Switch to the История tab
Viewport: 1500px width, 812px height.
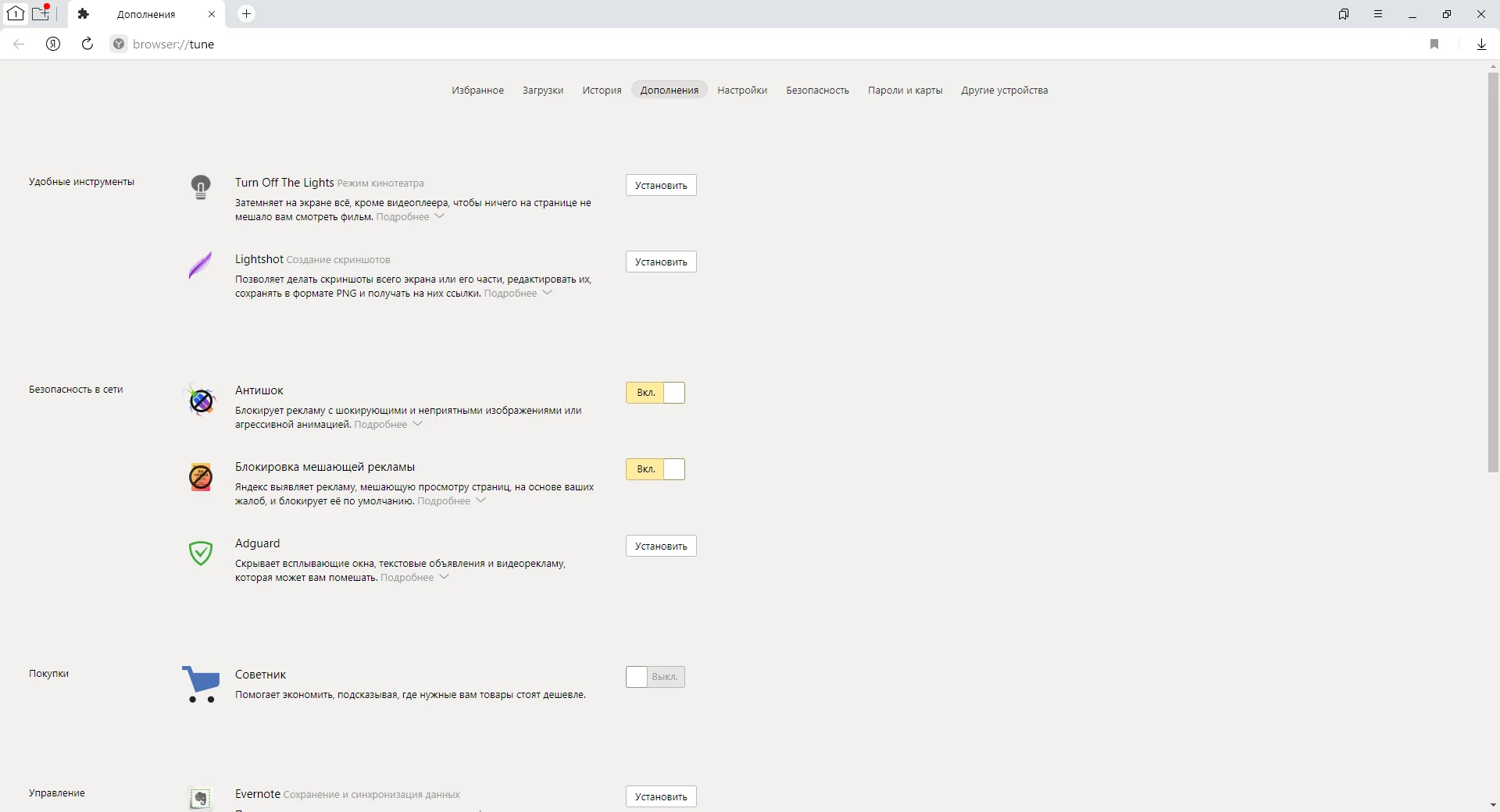[x=602, y=91]
